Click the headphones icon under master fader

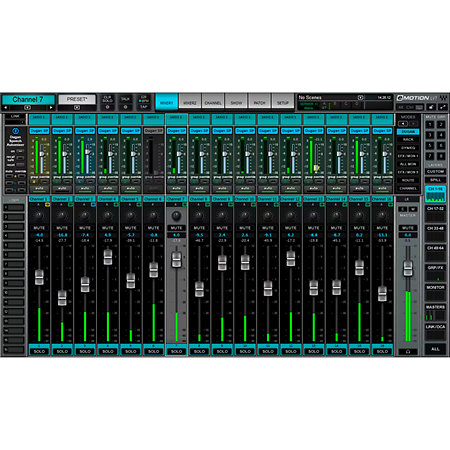[408, 351]
